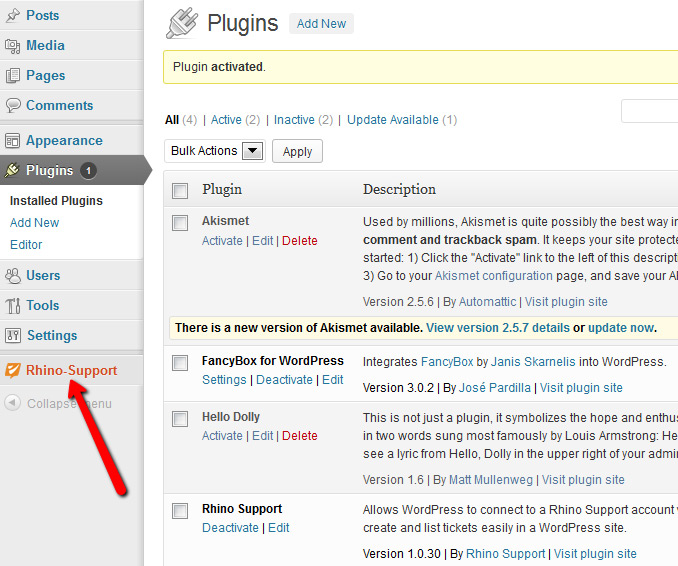The height and width of the screenshot is (566, 678).
Task: Click the Rhino Support author link
Action: pyautogui.click(x=505, y=553)
